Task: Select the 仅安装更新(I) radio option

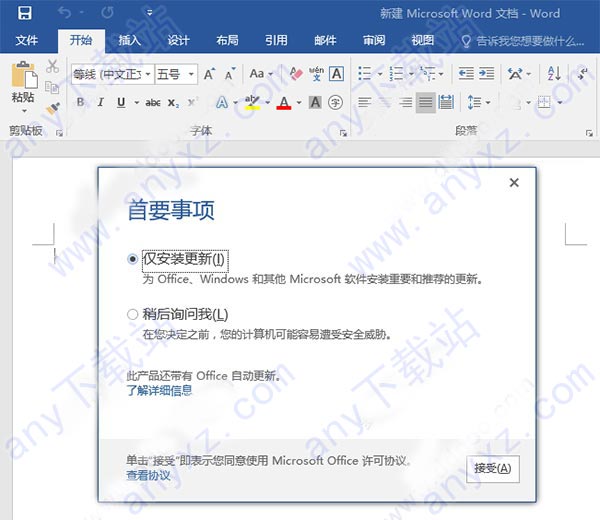Action: point(132,259)
